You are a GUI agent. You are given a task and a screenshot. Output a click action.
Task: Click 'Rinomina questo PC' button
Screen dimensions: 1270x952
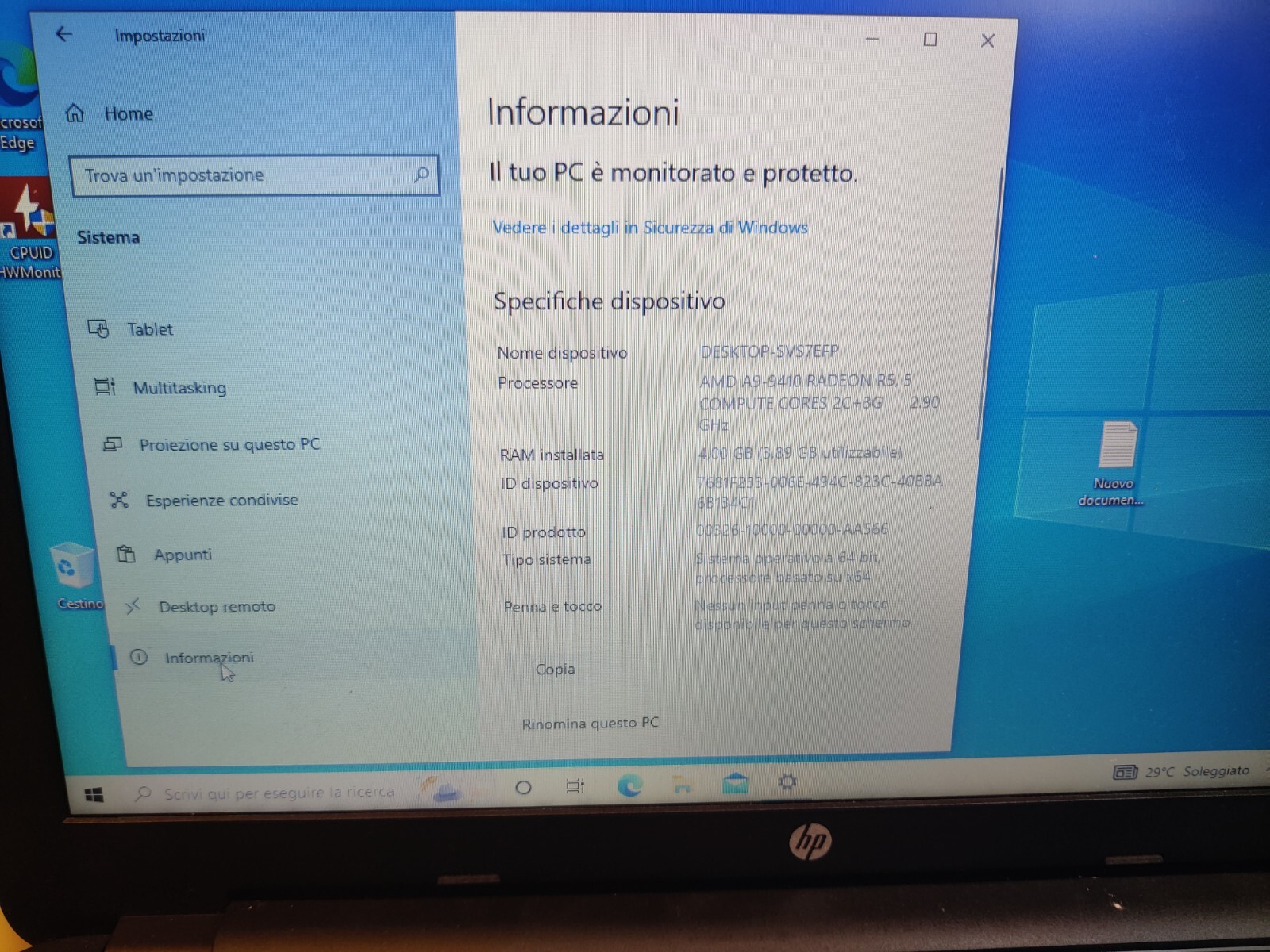(x=590, y=724)
